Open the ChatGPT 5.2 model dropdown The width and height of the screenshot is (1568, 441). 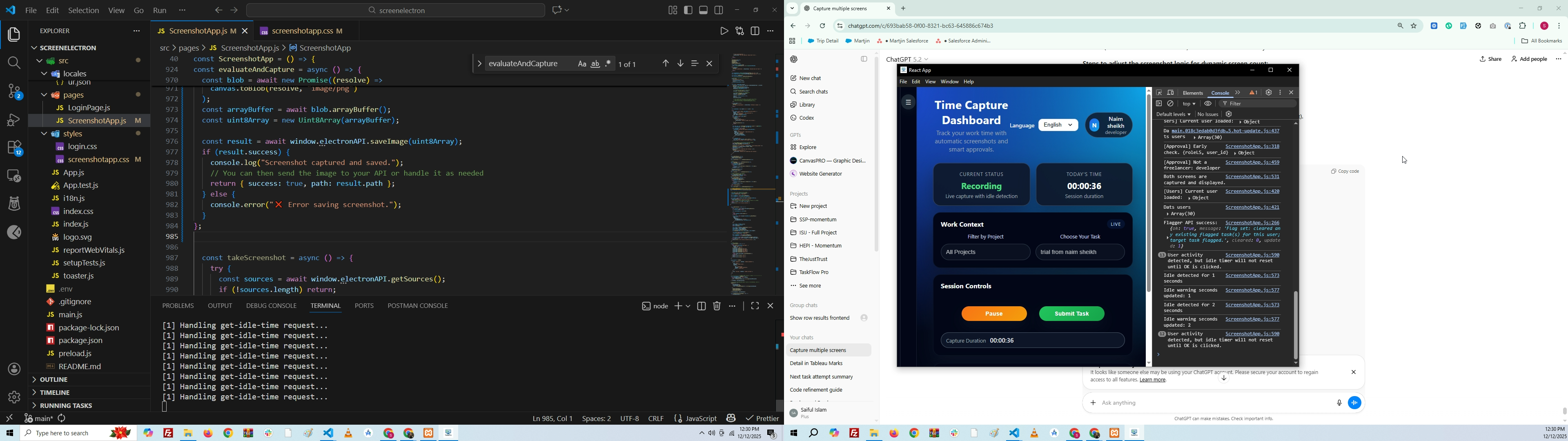coord(907,59)
